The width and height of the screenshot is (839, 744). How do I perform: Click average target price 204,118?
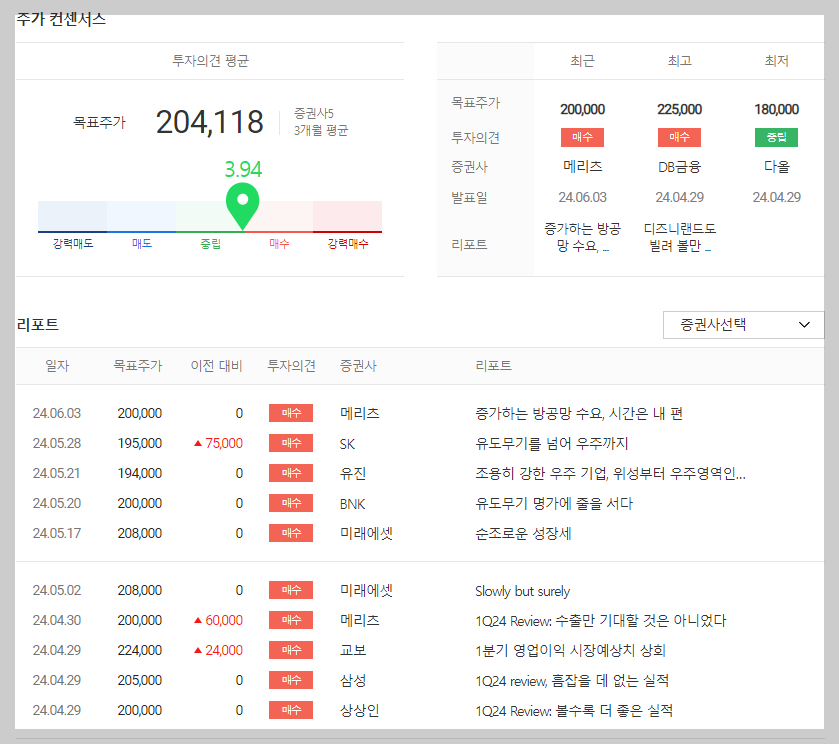point(209,122)
